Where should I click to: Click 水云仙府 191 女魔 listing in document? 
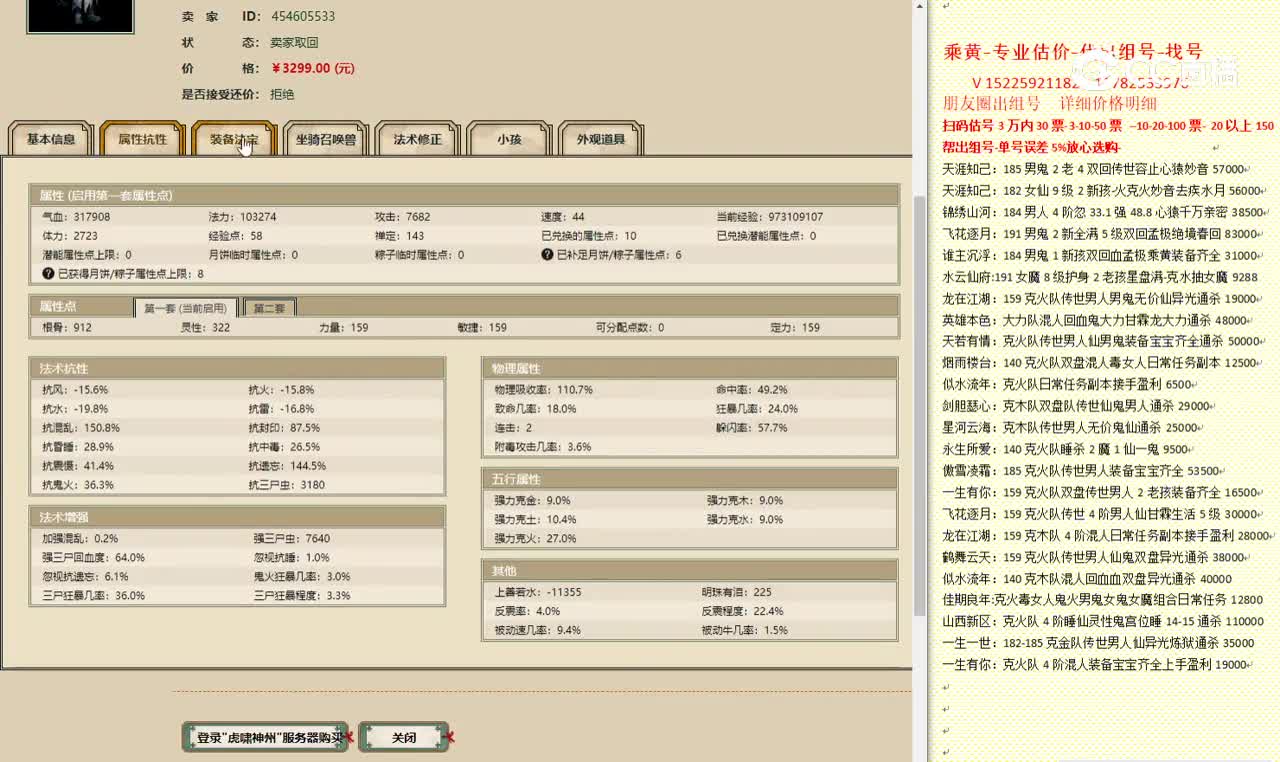[x=1100, y=277]
